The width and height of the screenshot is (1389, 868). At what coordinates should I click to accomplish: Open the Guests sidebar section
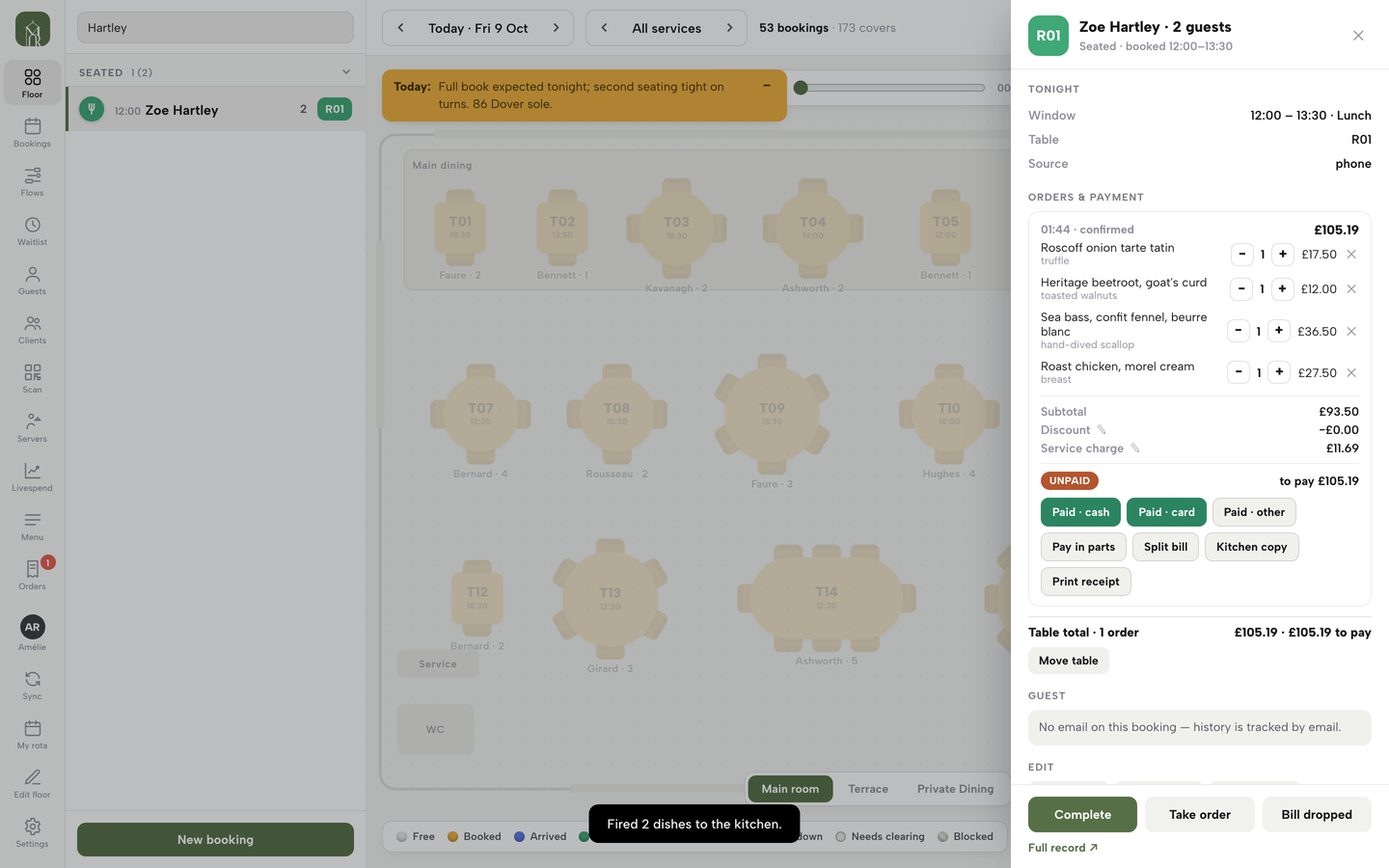coord(32,280)
